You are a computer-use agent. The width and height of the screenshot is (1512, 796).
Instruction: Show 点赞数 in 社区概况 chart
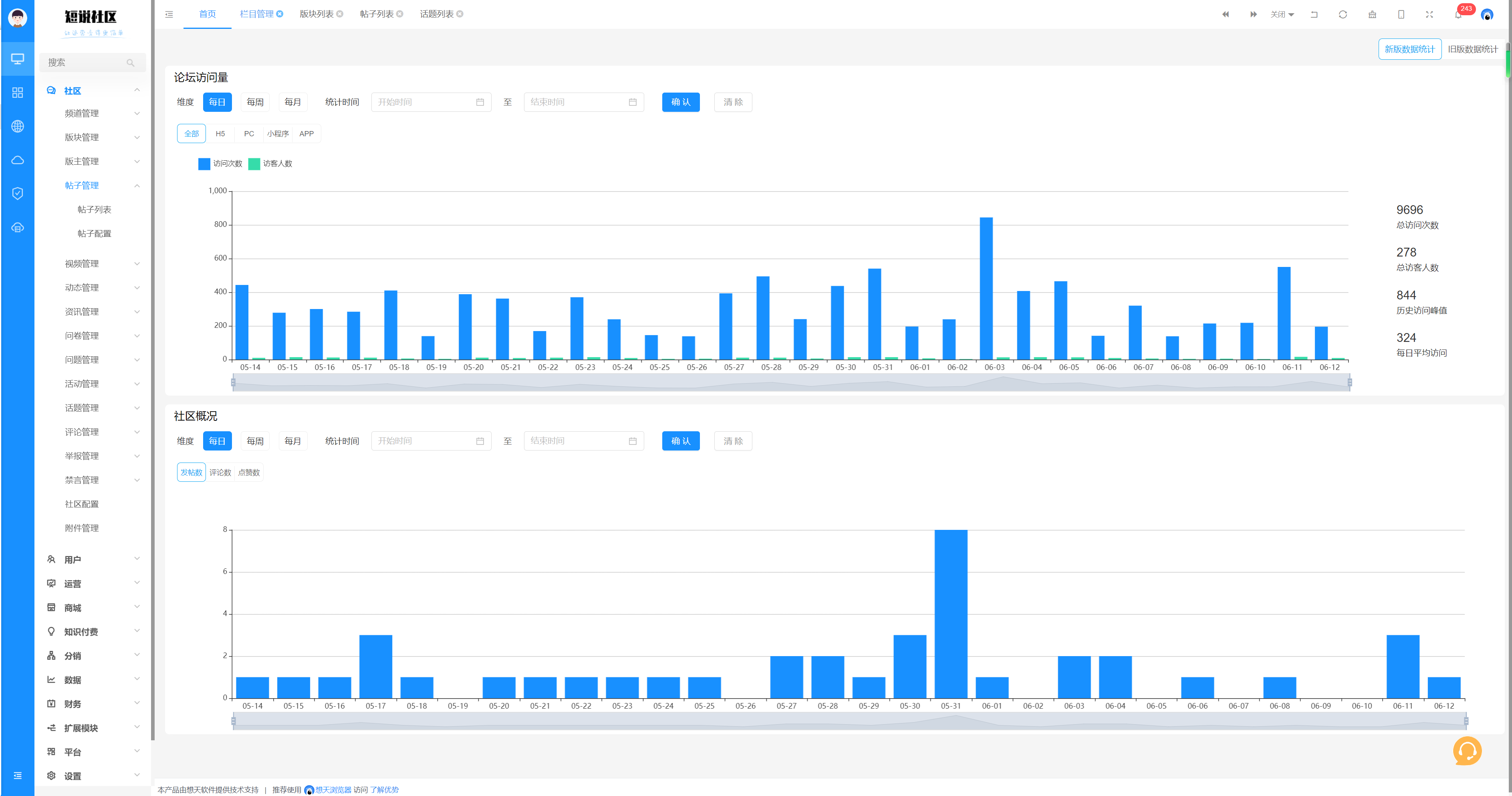(x=249, y=473)
